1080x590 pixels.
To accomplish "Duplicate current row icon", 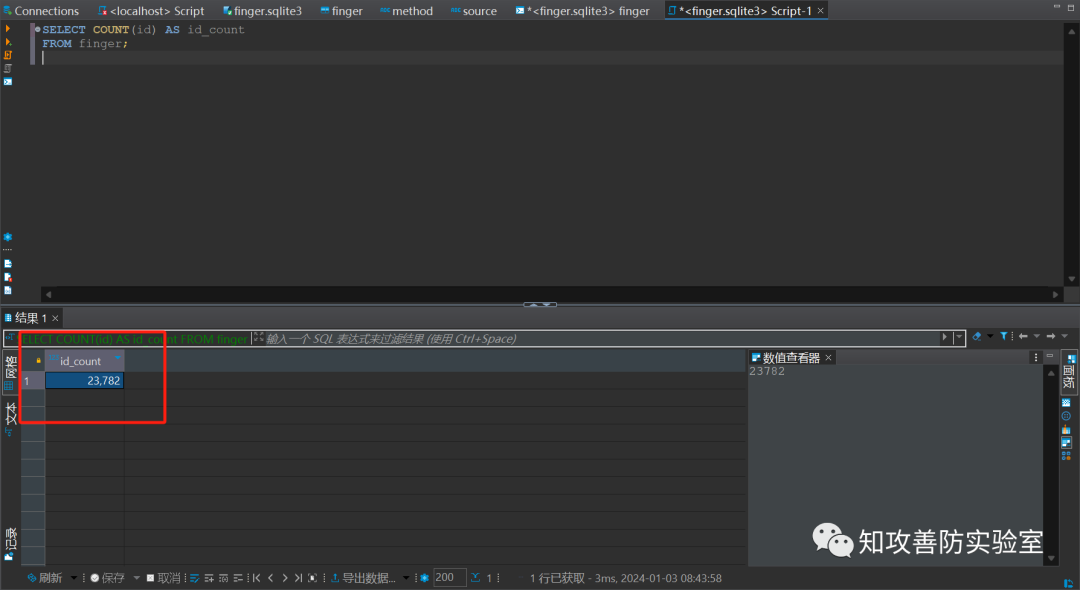I will [x=223, y=578].
